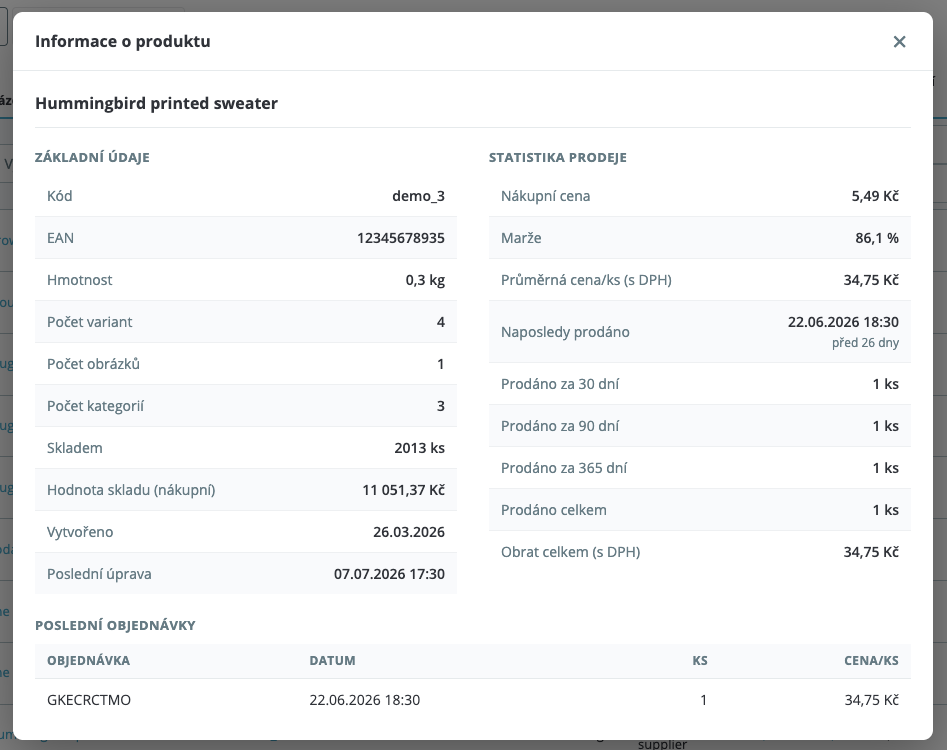Click Průměrná cena/ks value 34,75 Kč
This screenshot has width=947, height=750.
click(871, 280)
